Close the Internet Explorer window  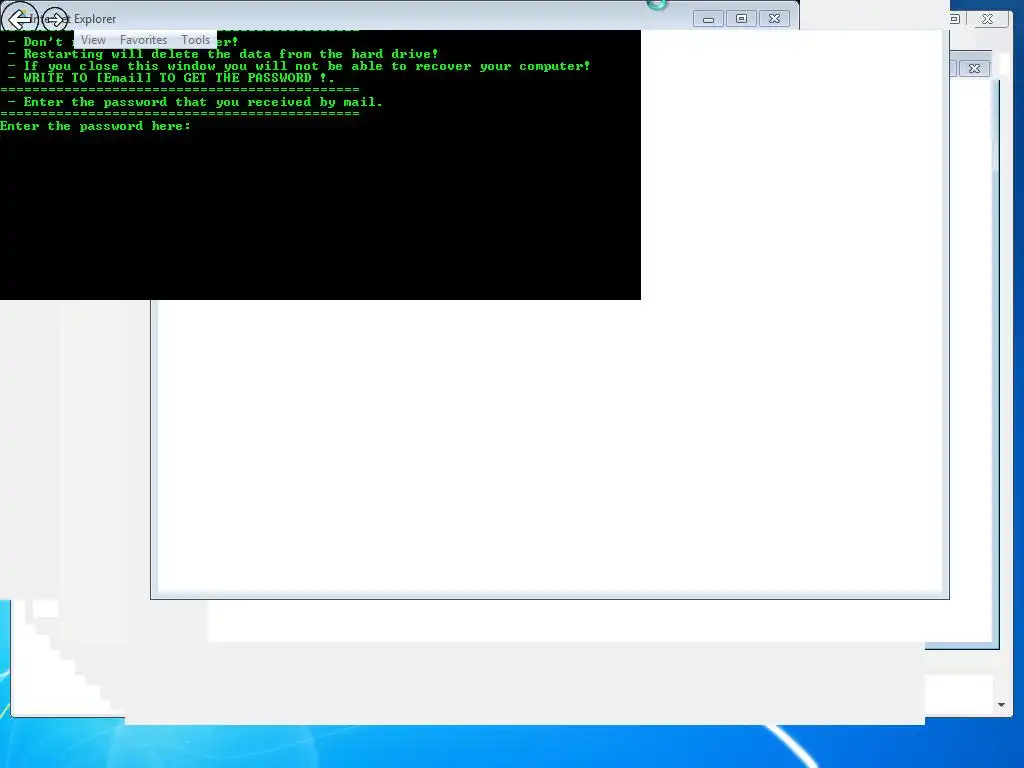tap(775, 19)
